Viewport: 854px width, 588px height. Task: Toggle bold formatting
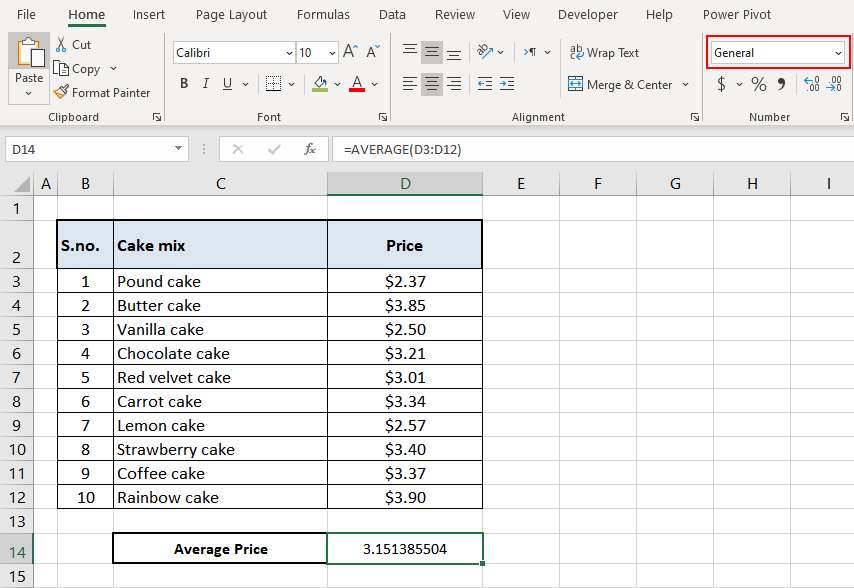click(184, 84)
